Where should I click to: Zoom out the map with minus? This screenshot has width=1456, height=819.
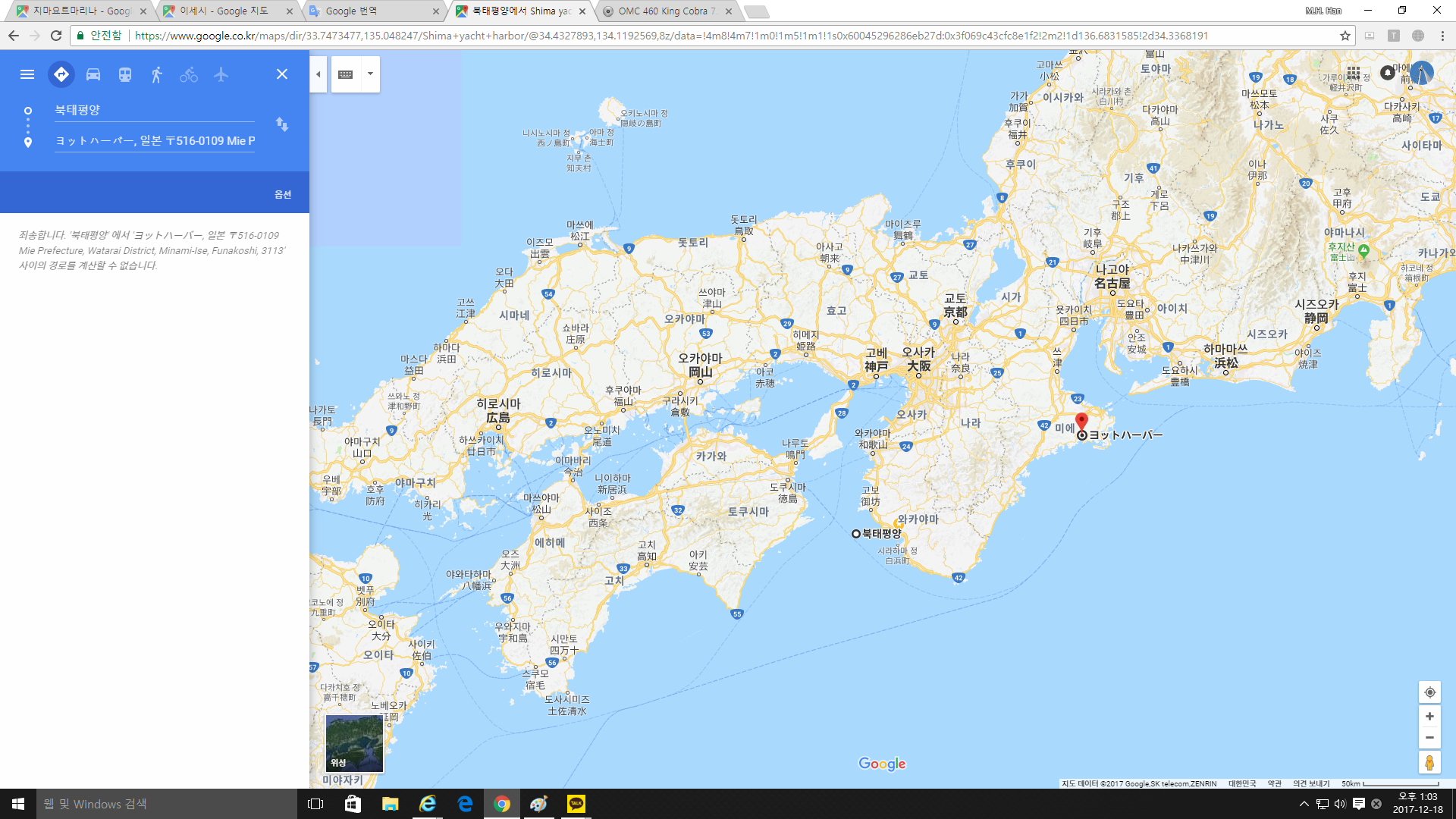(x=1429, y=738)
